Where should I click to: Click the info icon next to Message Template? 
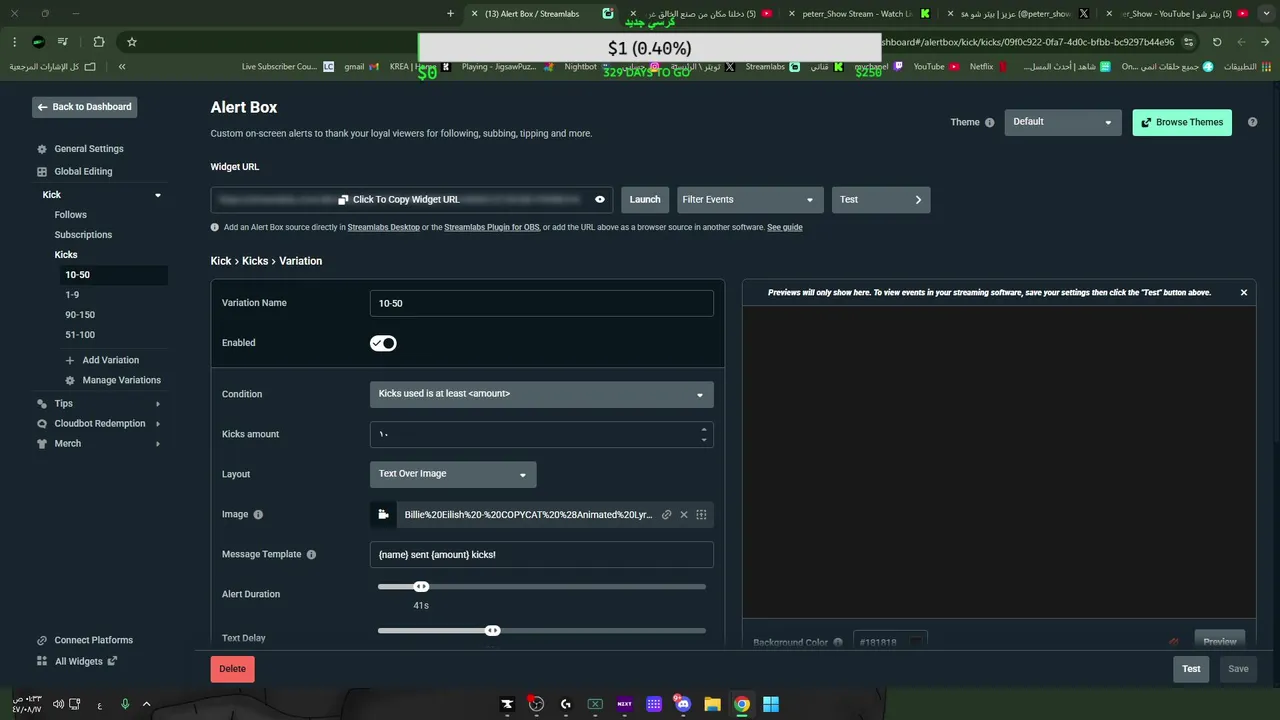click(311, 555)
